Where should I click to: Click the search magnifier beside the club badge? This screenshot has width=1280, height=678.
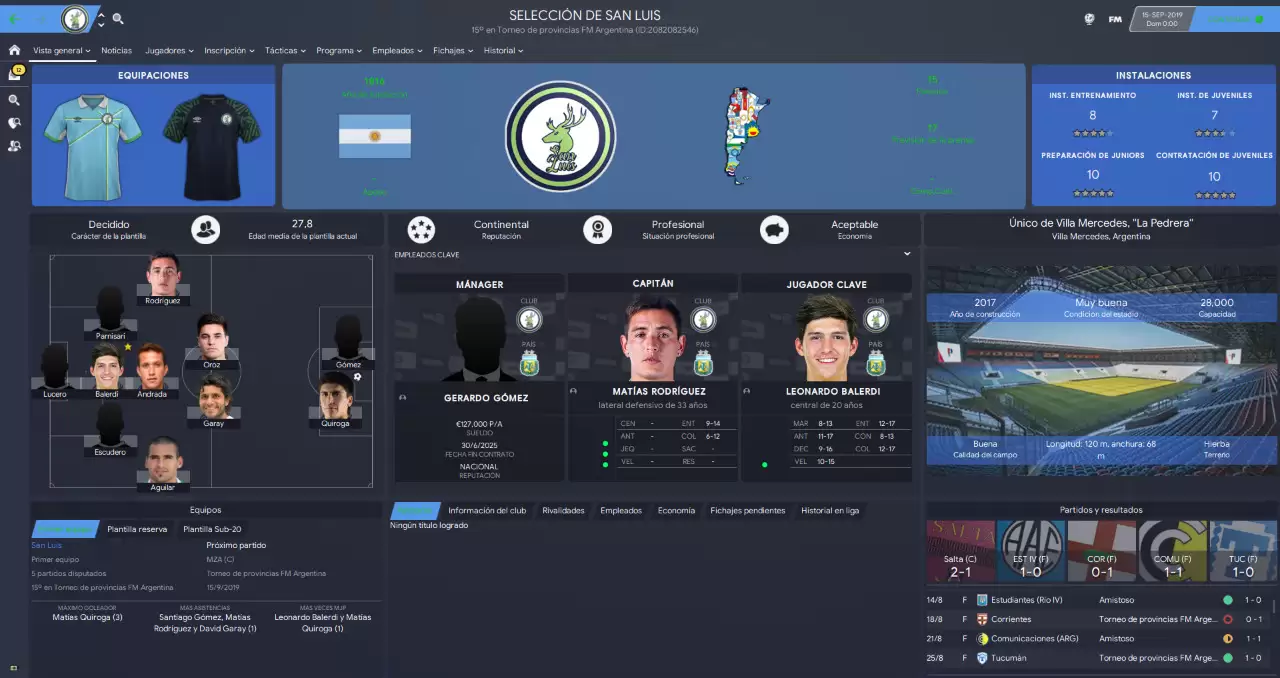118,19
